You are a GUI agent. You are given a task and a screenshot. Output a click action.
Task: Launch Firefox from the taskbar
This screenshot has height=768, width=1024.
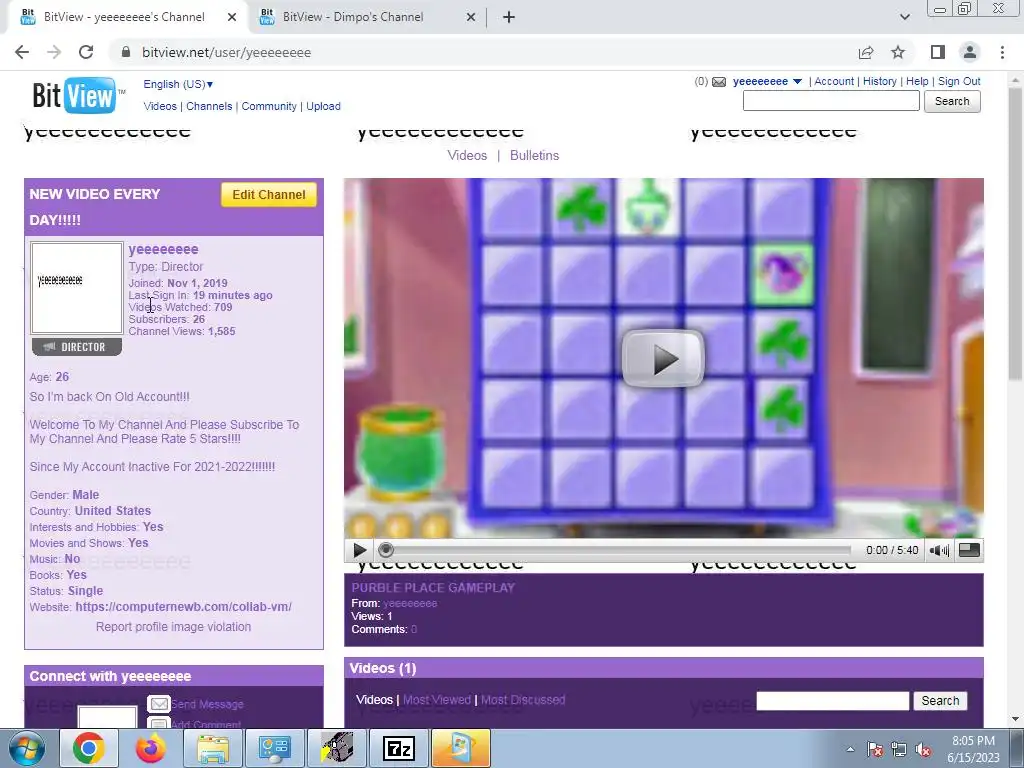click(x=151, y=748)
